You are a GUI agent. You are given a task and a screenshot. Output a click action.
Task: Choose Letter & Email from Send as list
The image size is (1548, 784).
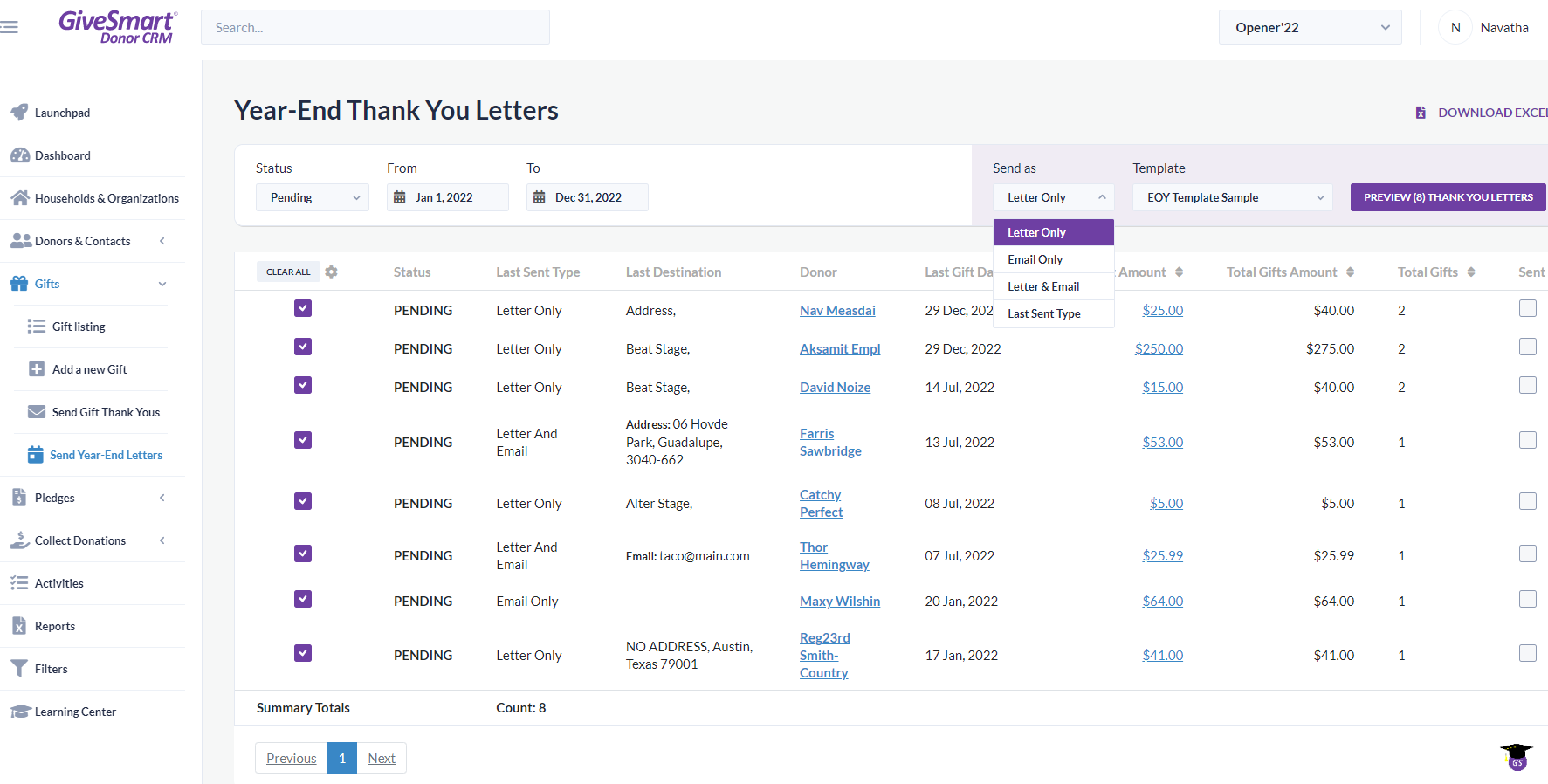[x=1054, y=286]
